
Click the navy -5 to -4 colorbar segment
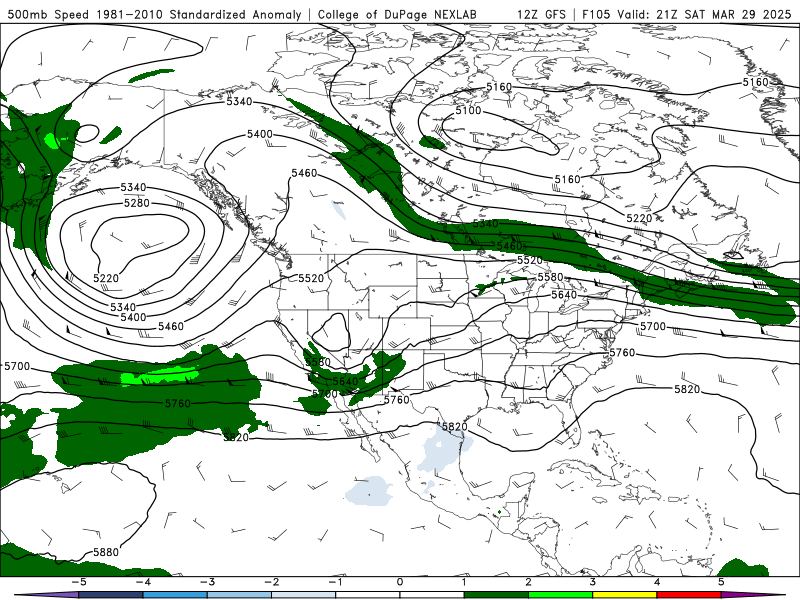[111, 595]
